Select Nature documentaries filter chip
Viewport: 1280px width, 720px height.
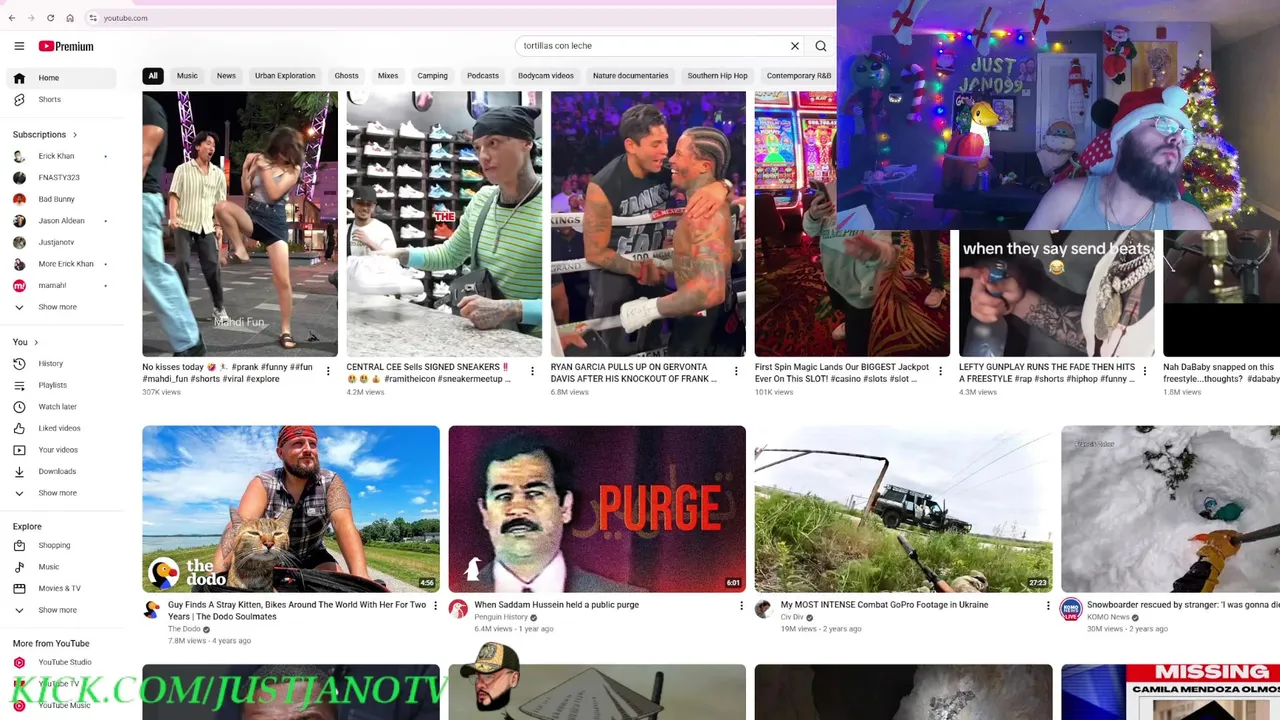coord(630,76)
